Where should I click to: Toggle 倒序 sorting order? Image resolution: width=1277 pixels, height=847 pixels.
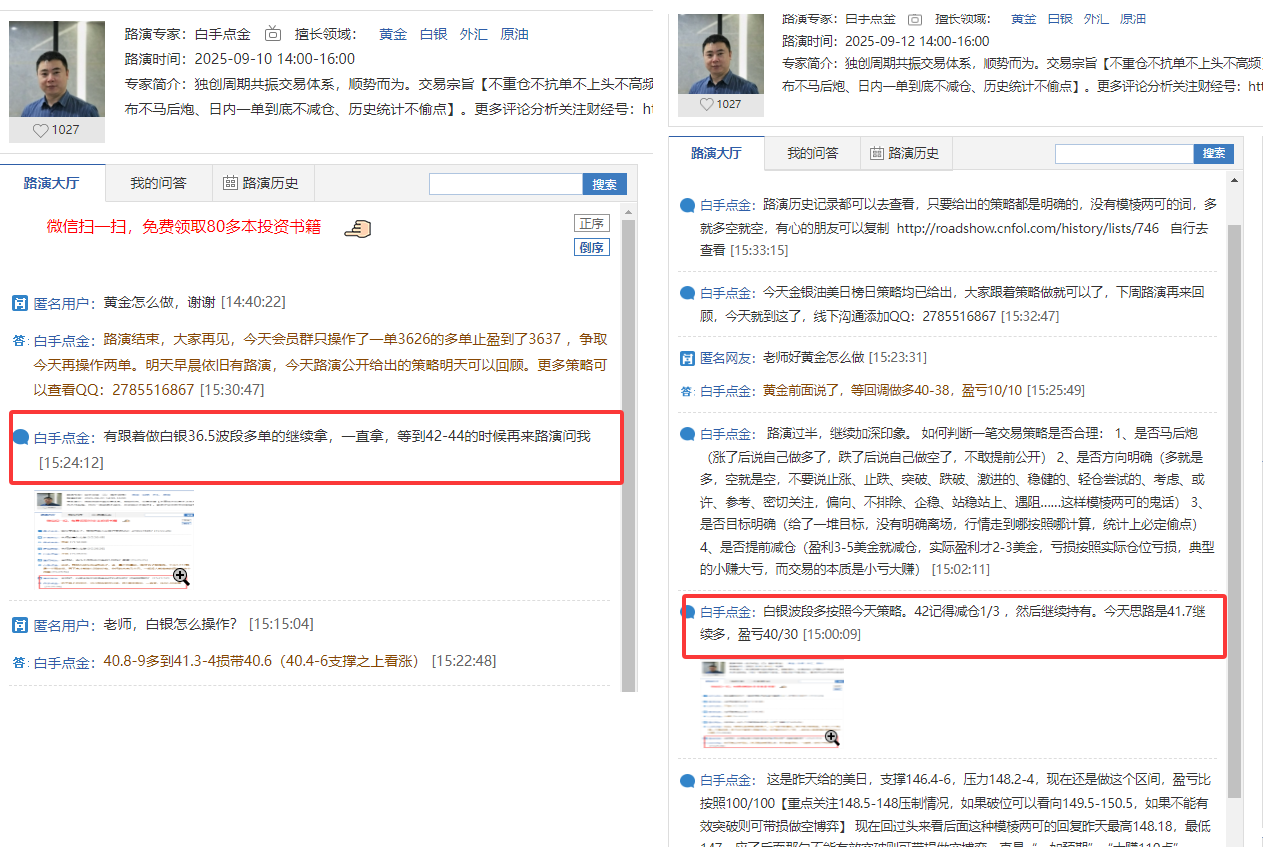point(591,247)
